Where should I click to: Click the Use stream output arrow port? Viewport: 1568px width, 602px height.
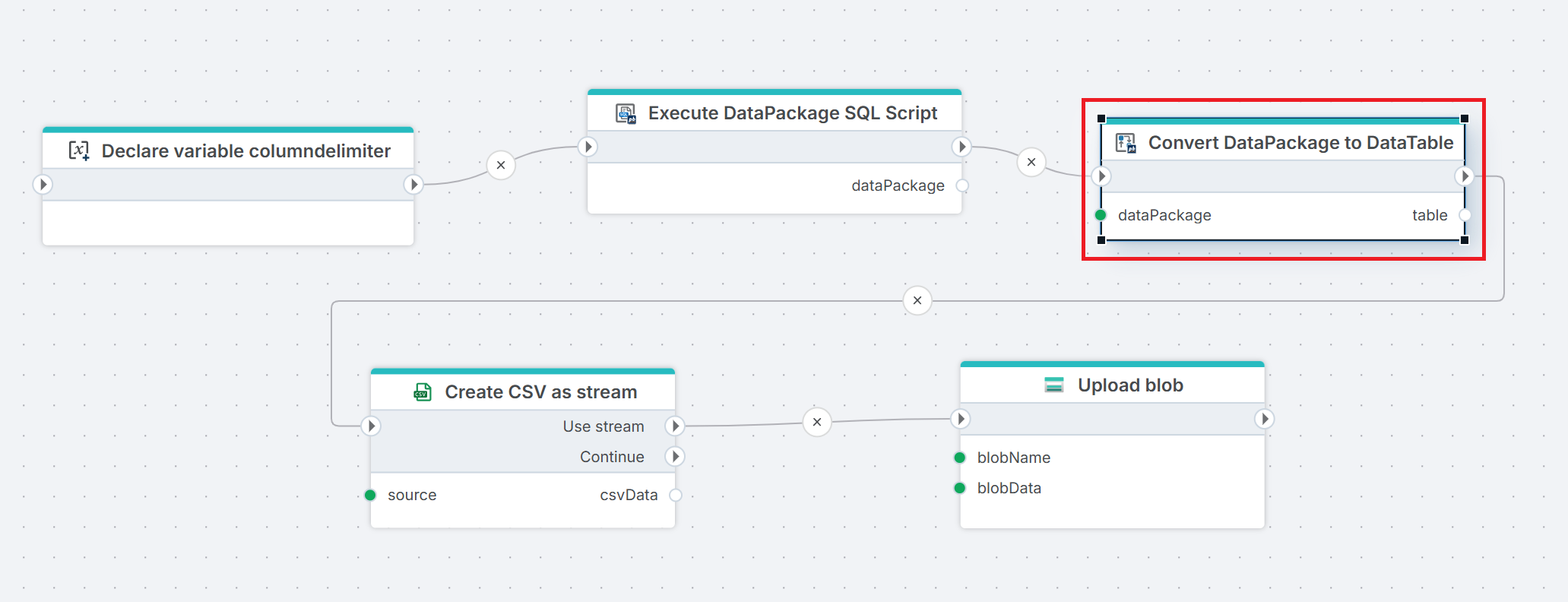(675, 426)
